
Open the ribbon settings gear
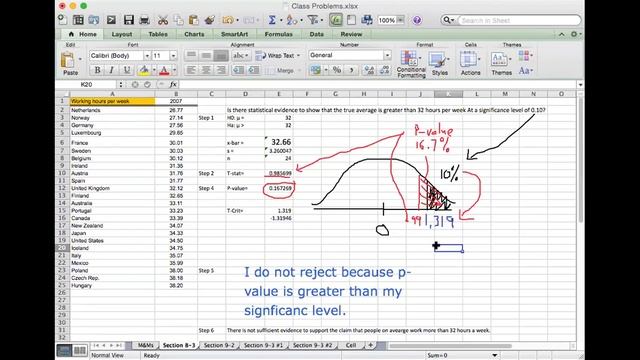pos(574,34)
